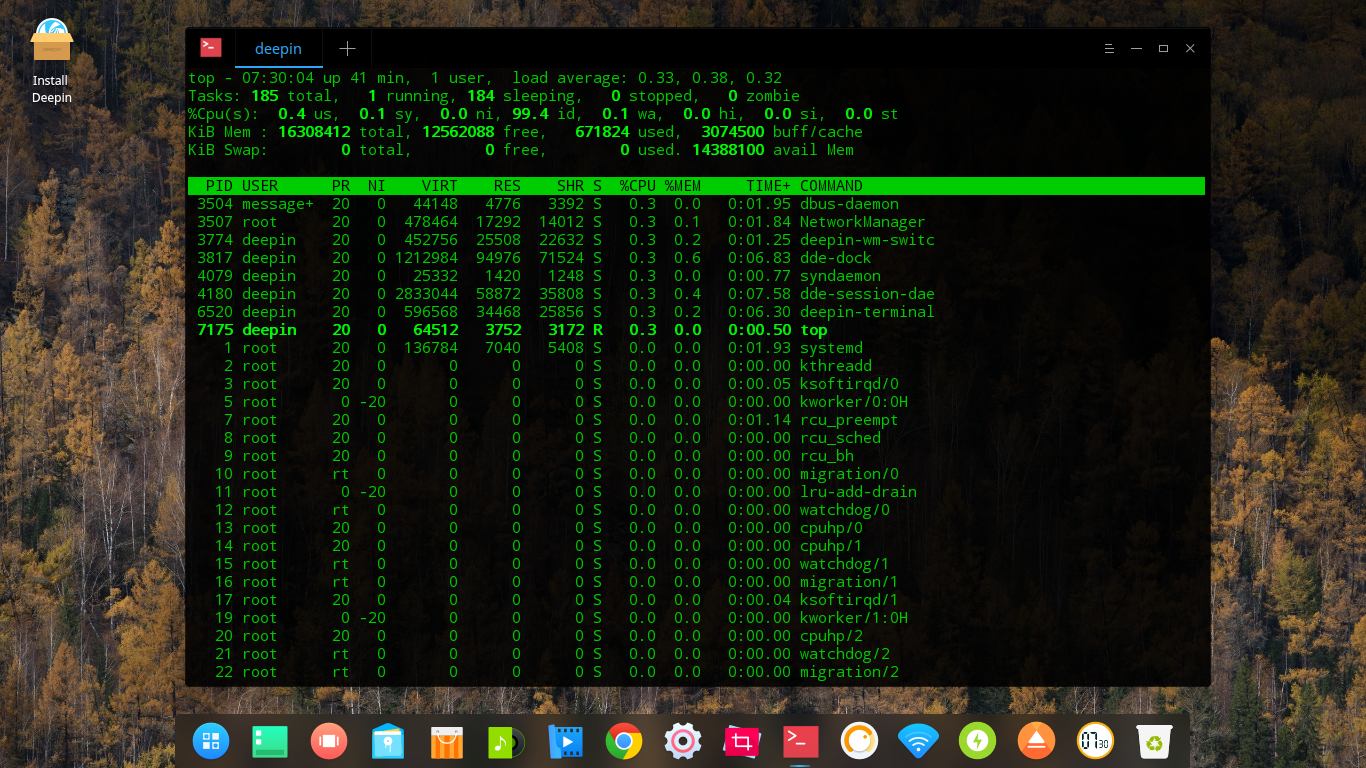The image size is (1366, 768).
Task: Close the Deepin terminal window
Action: [x=1190, y=48]
